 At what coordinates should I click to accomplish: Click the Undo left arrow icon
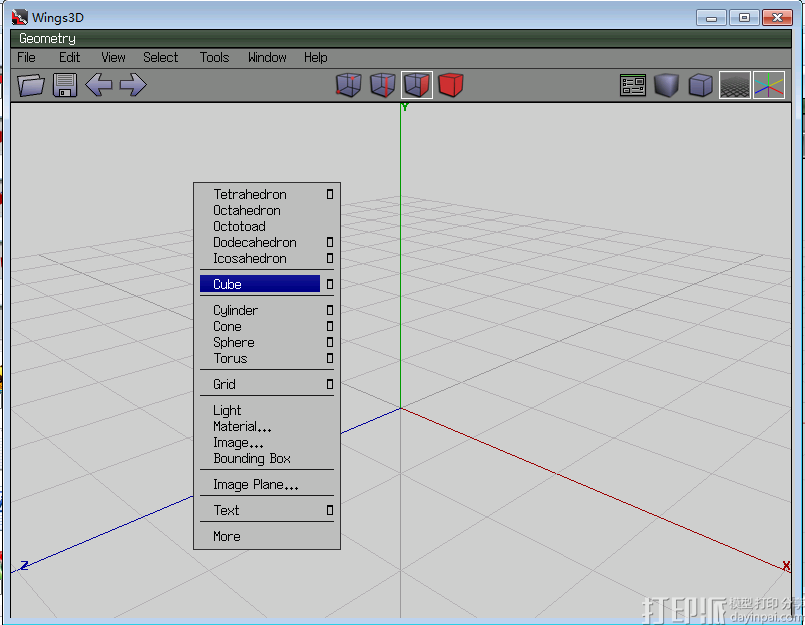pyautogui.click(x=99, y=85)
